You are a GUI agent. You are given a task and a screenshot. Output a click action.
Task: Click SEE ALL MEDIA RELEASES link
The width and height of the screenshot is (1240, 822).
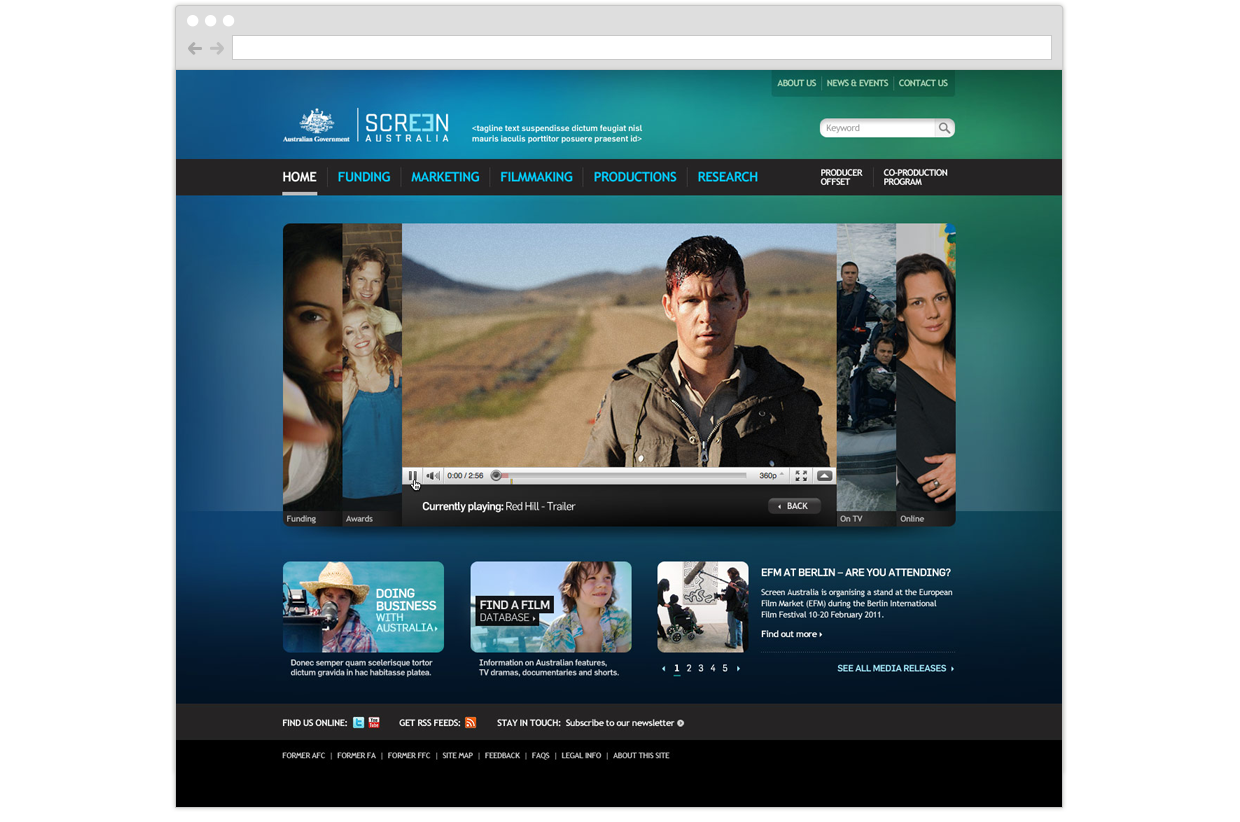[x=895, y=668]
